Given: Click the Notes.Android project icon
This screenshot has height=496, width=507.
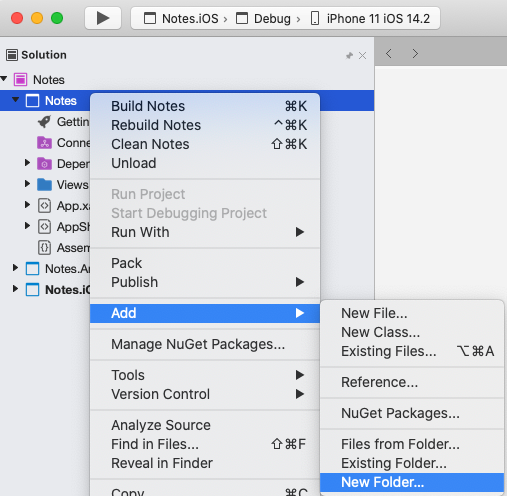Looking at the screenshot, I should (32, 269).
